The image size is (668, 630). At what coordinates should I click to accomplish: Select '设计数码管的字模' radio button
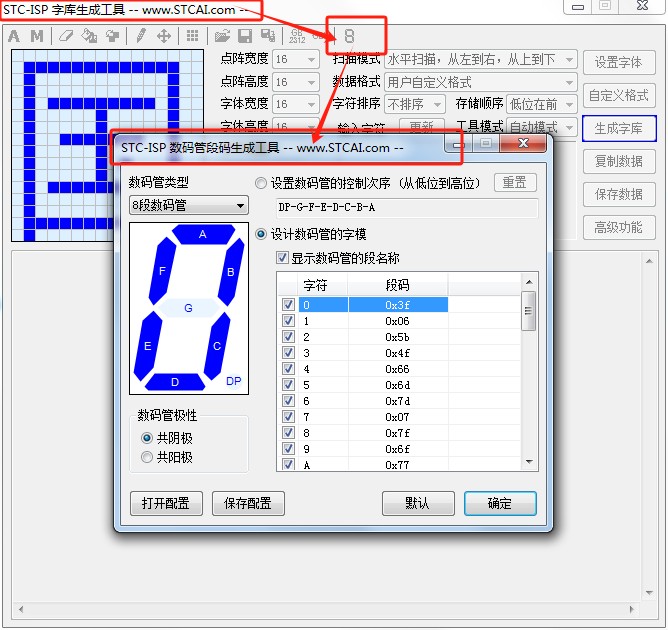coord(261,234)
